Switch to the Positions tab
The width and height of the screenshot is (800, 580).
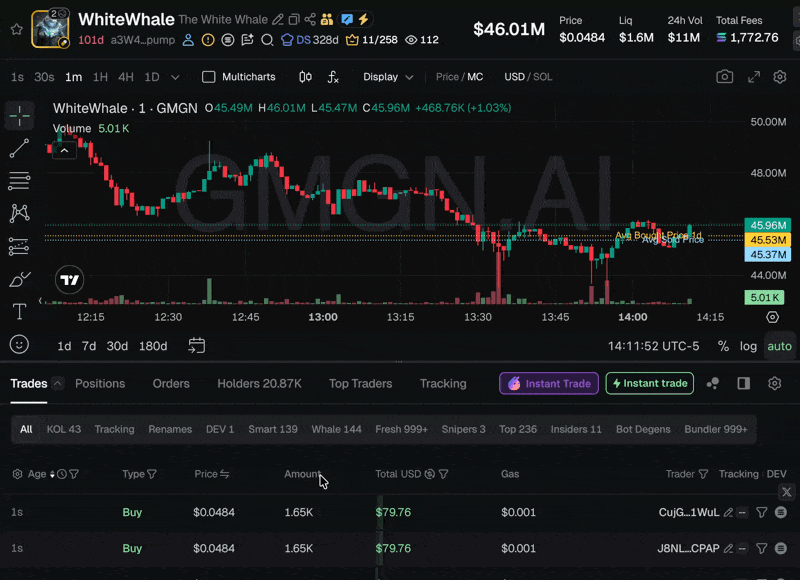(100, 384)
